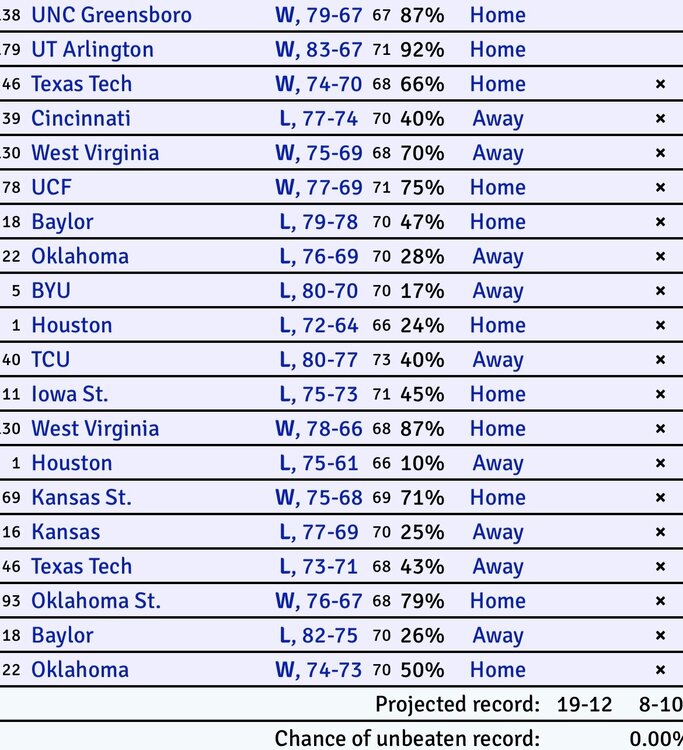Click the × mark in TCU row

point(660,360)
